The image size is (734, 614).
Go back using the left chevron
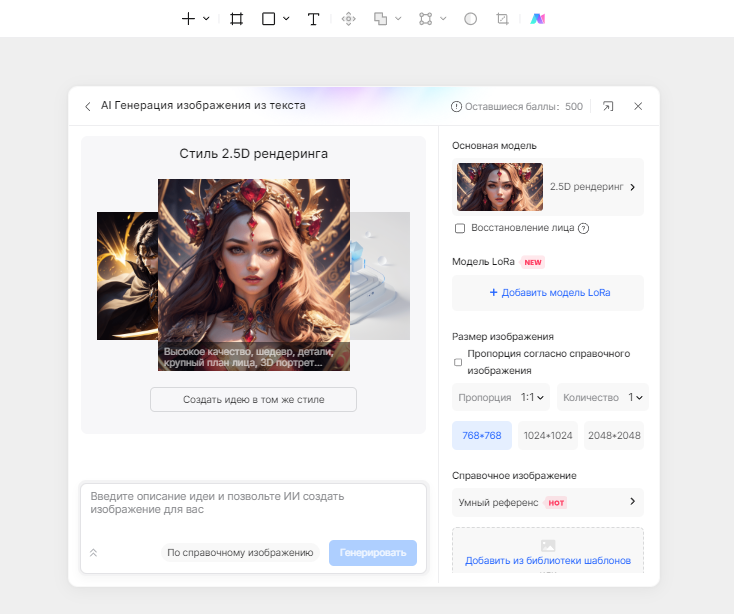tap(88, 106)
